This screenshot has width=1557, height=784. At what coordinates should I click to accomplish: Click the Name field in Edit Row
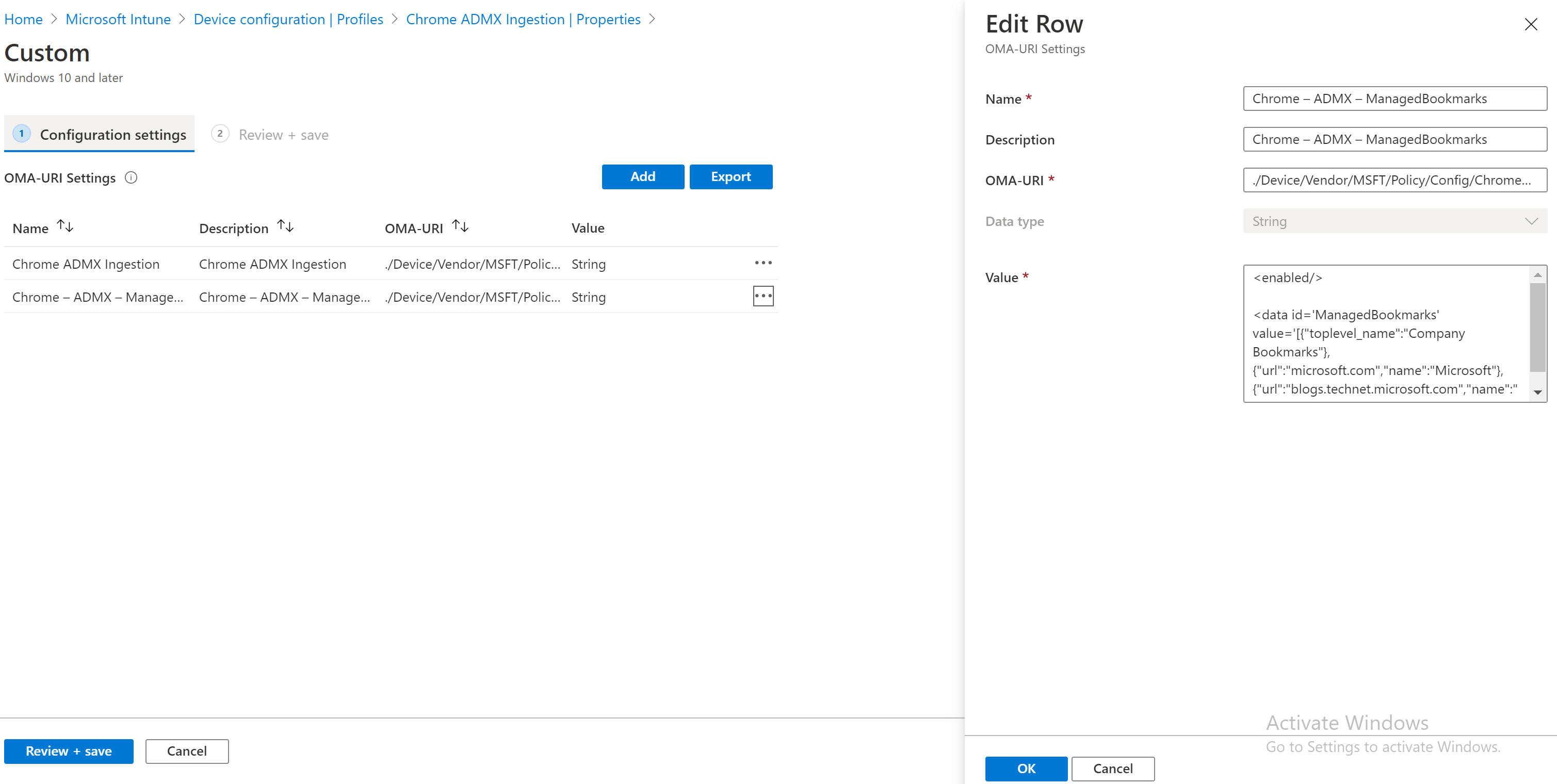click(x=1394, y=99)
